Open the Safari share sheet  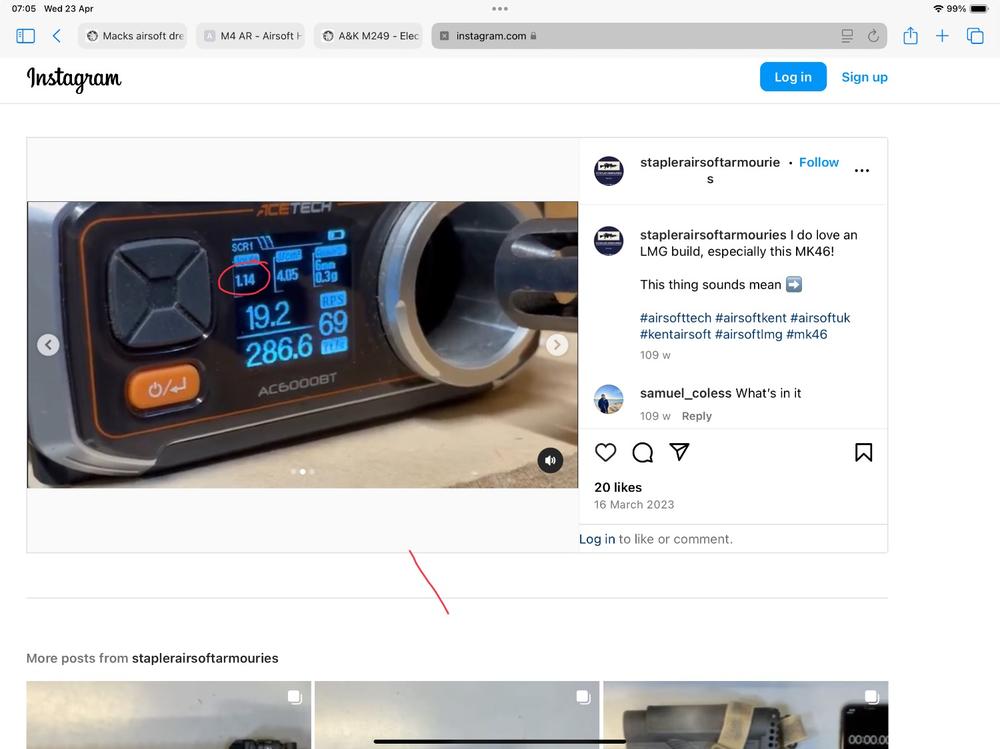[910, 36]
